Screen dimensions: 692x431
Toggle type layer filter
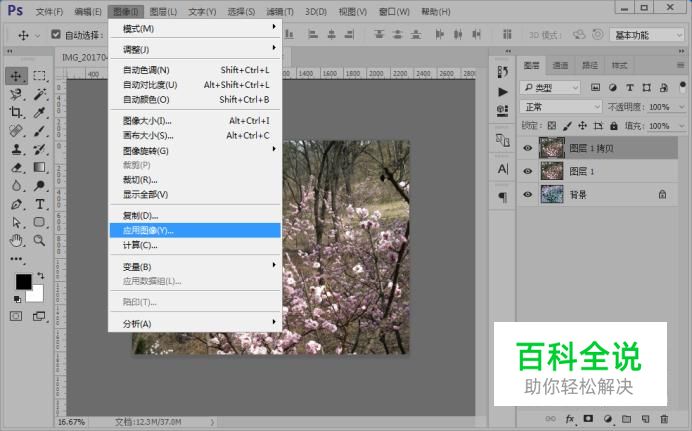(630, 87)
